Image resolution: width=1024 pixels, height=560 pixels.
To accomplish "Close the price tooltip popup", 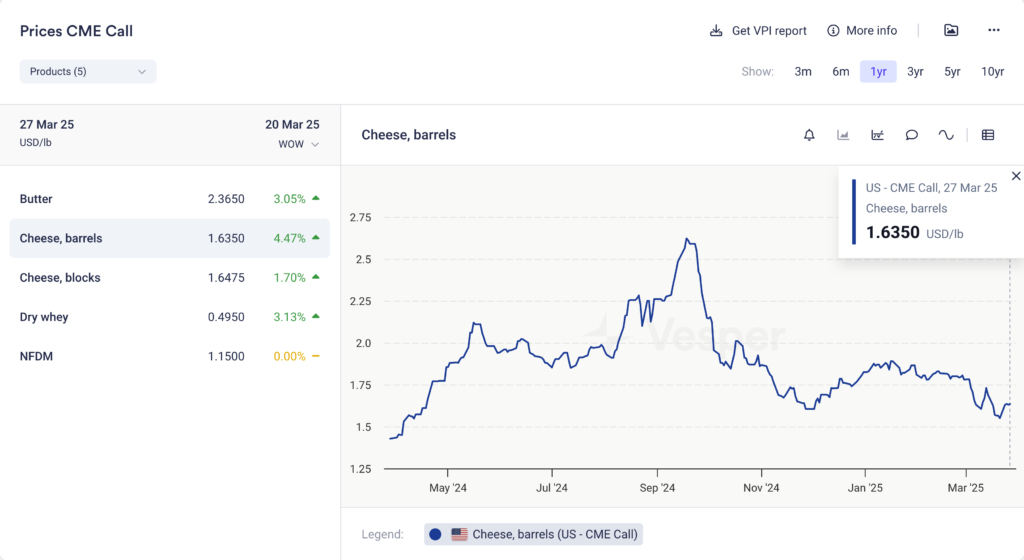I will point(1016,176).
